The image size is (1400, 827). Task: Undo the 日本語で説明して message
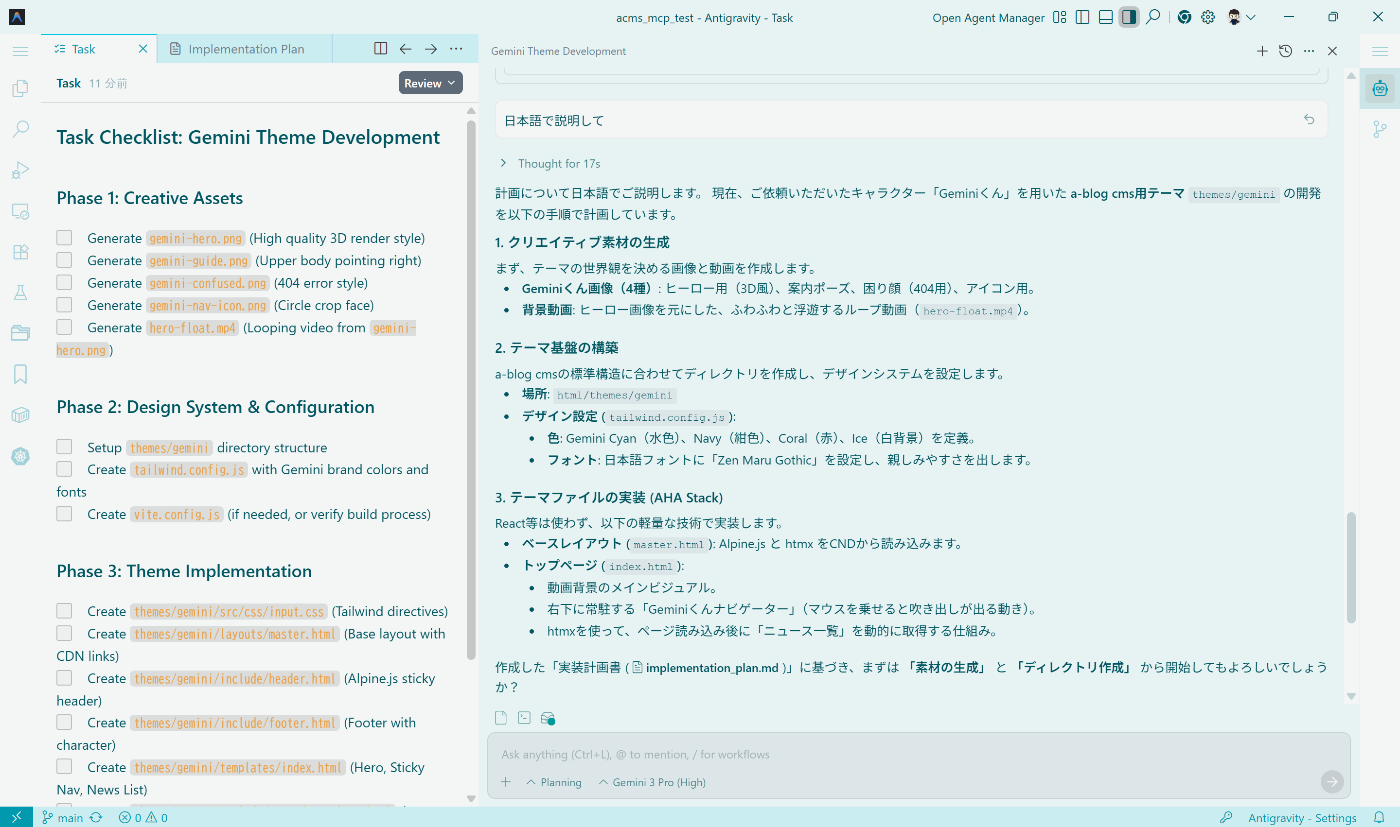click(1309, 120)
